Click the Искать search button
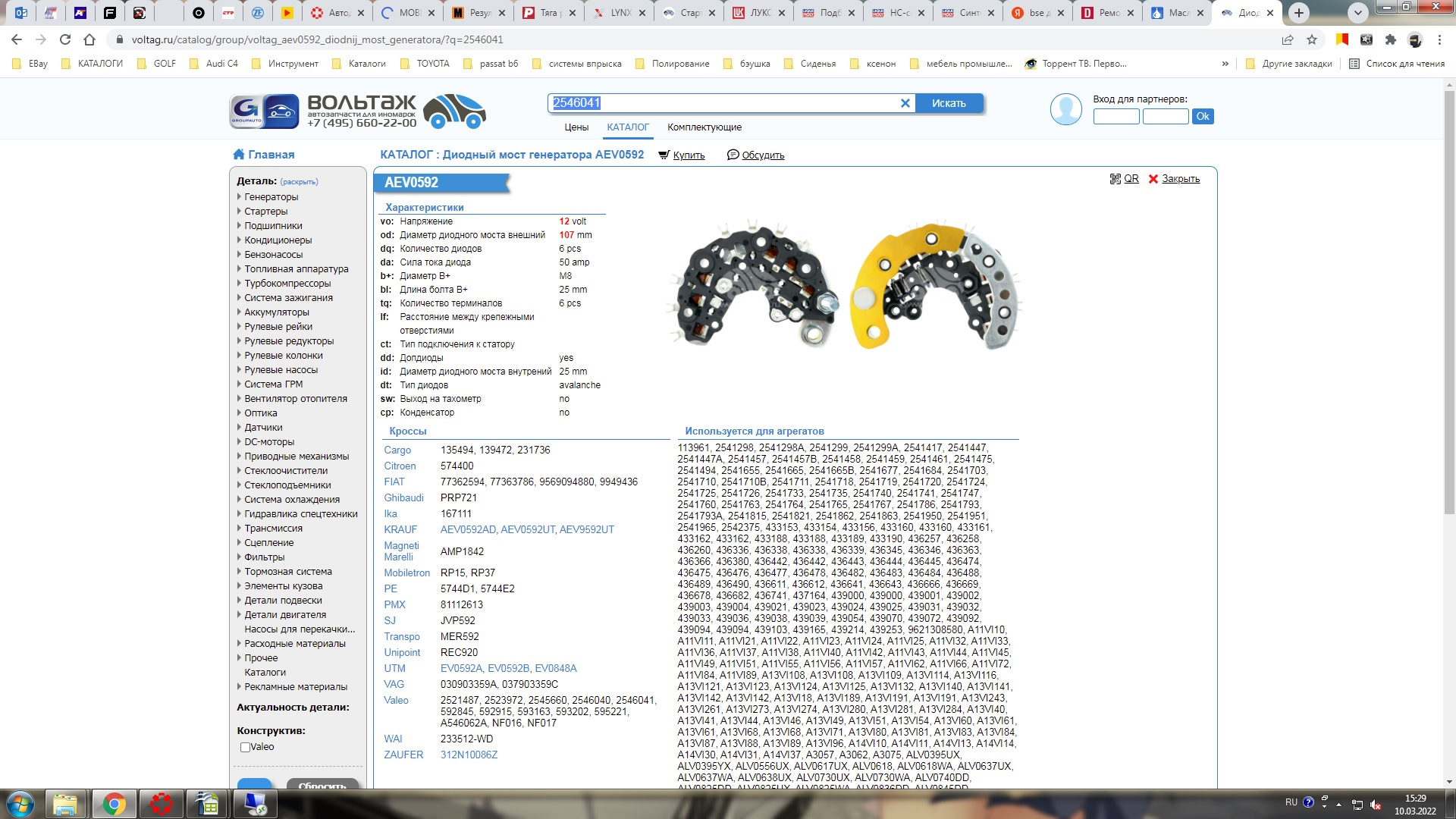The image size is (1456, 819). (949, 103)
